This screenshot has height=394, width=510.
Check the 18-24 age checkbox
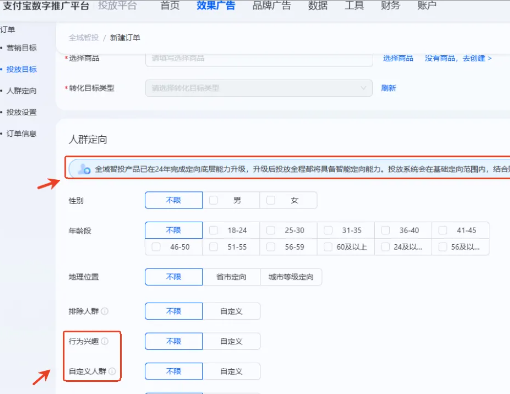(x=213, y=230)
